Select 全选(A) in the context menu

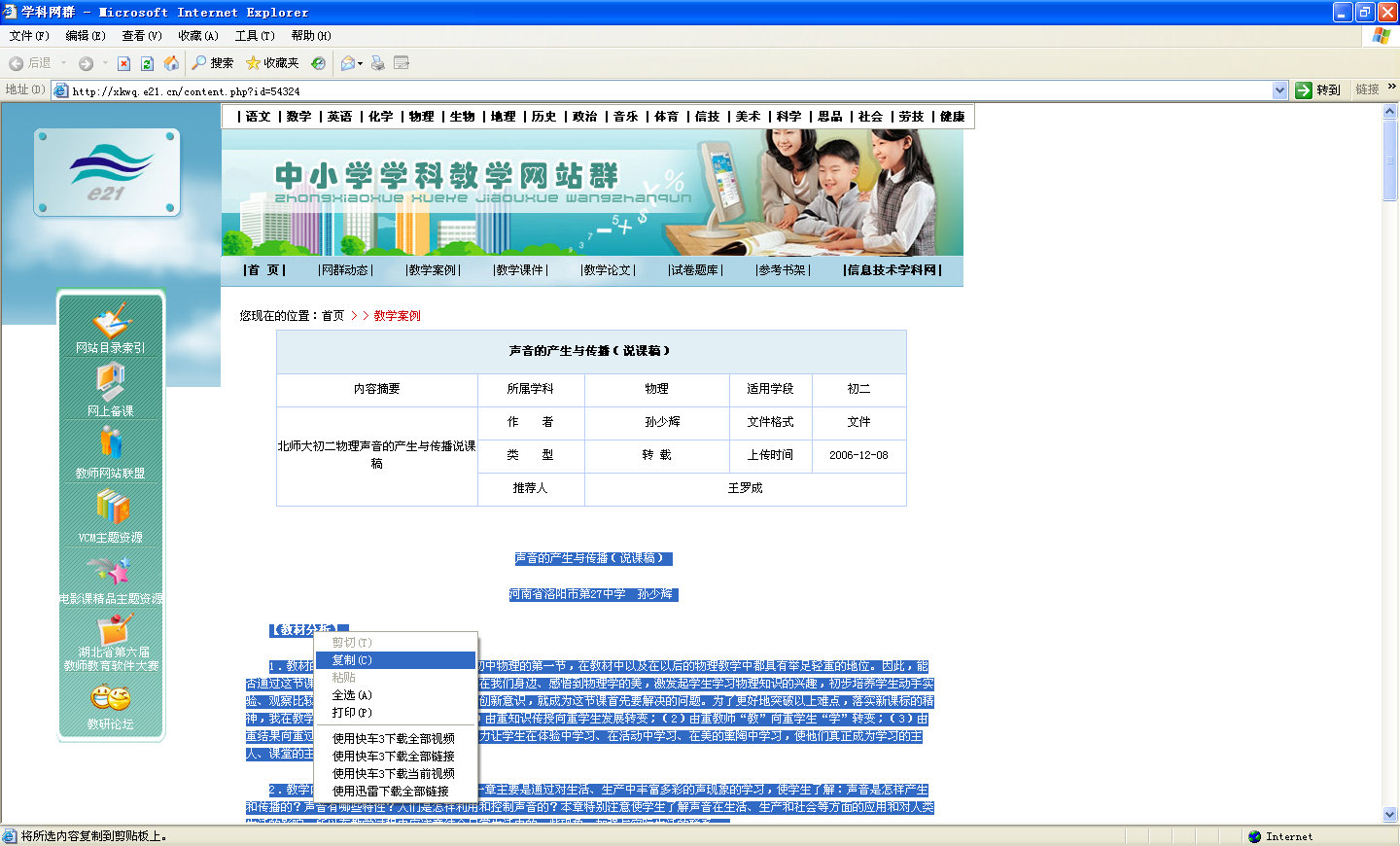point(352,695)
